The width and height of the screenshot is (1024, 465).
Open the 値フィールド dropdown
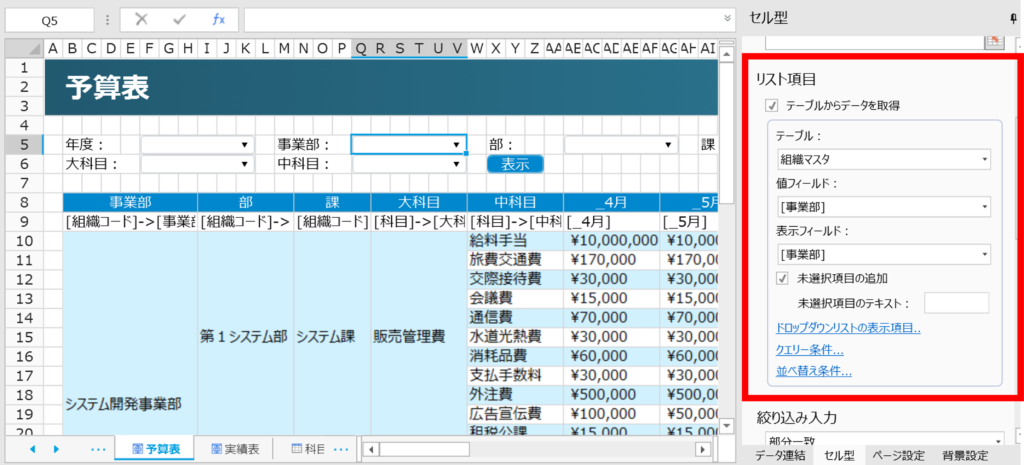pyautogui.click(x=884, y=207)
